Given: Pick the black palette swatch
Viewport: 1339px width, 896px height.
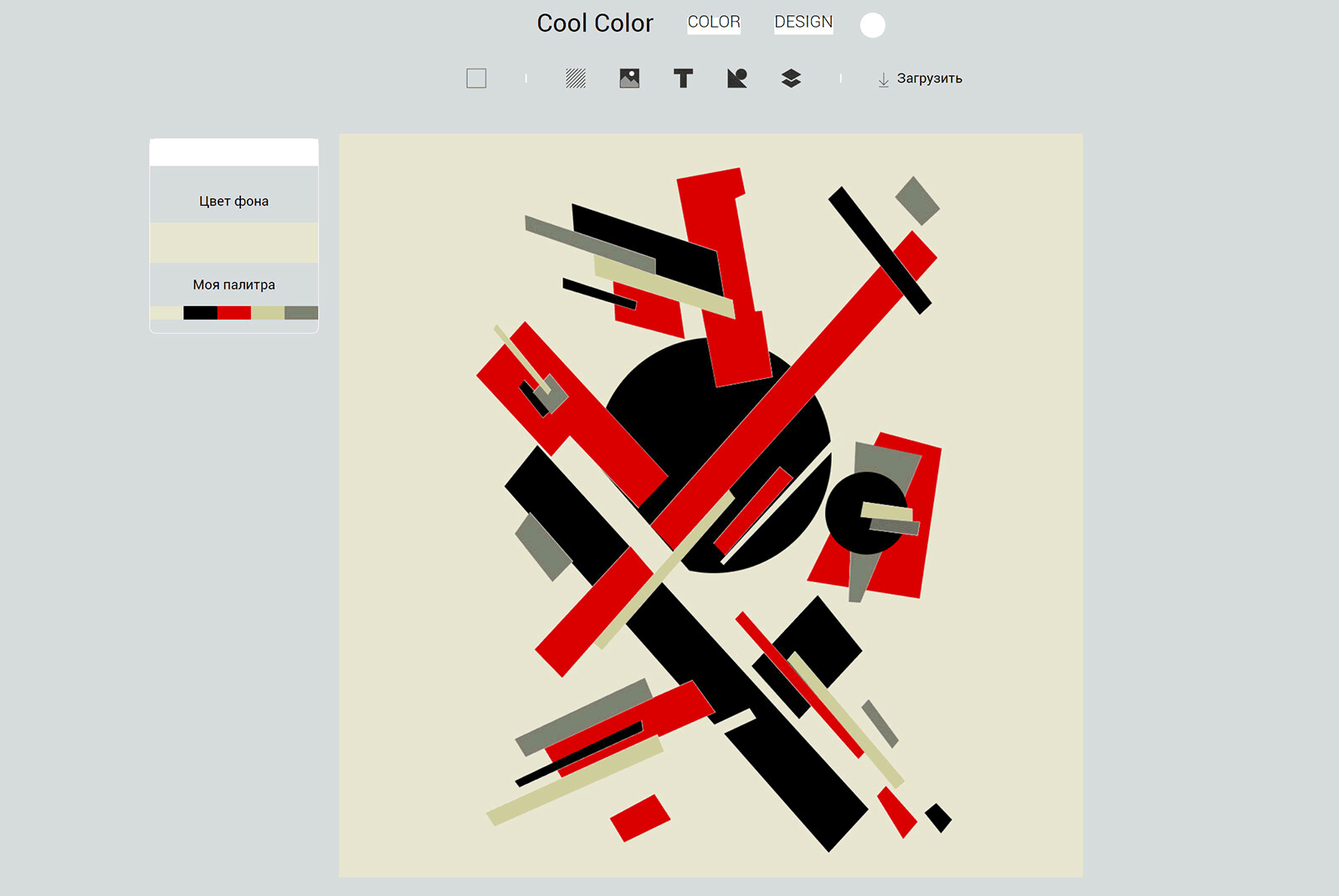Looking at the screenshot, I should point(200,313).
